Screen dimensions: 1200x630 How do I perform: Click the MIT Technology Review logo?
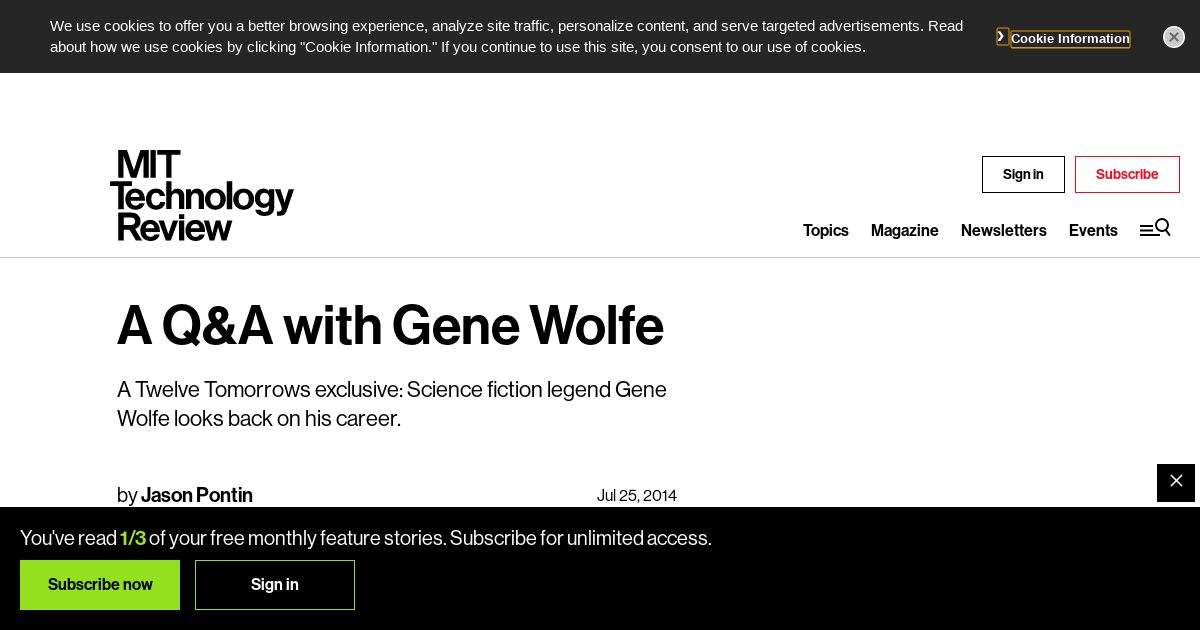pyautogui.click(x=202, y=196)
